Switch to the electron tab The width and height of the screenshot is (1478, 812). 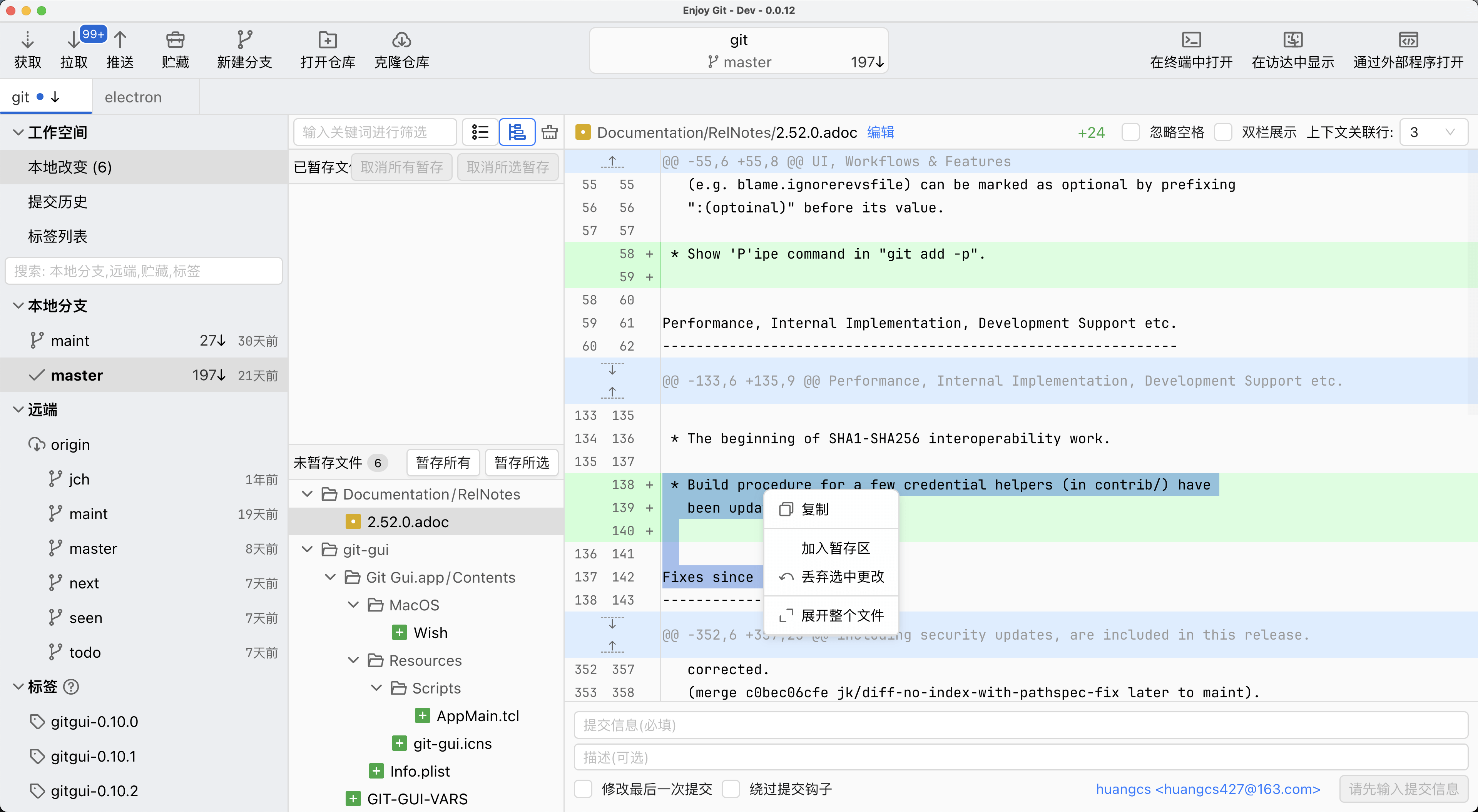tap(132, 97)
